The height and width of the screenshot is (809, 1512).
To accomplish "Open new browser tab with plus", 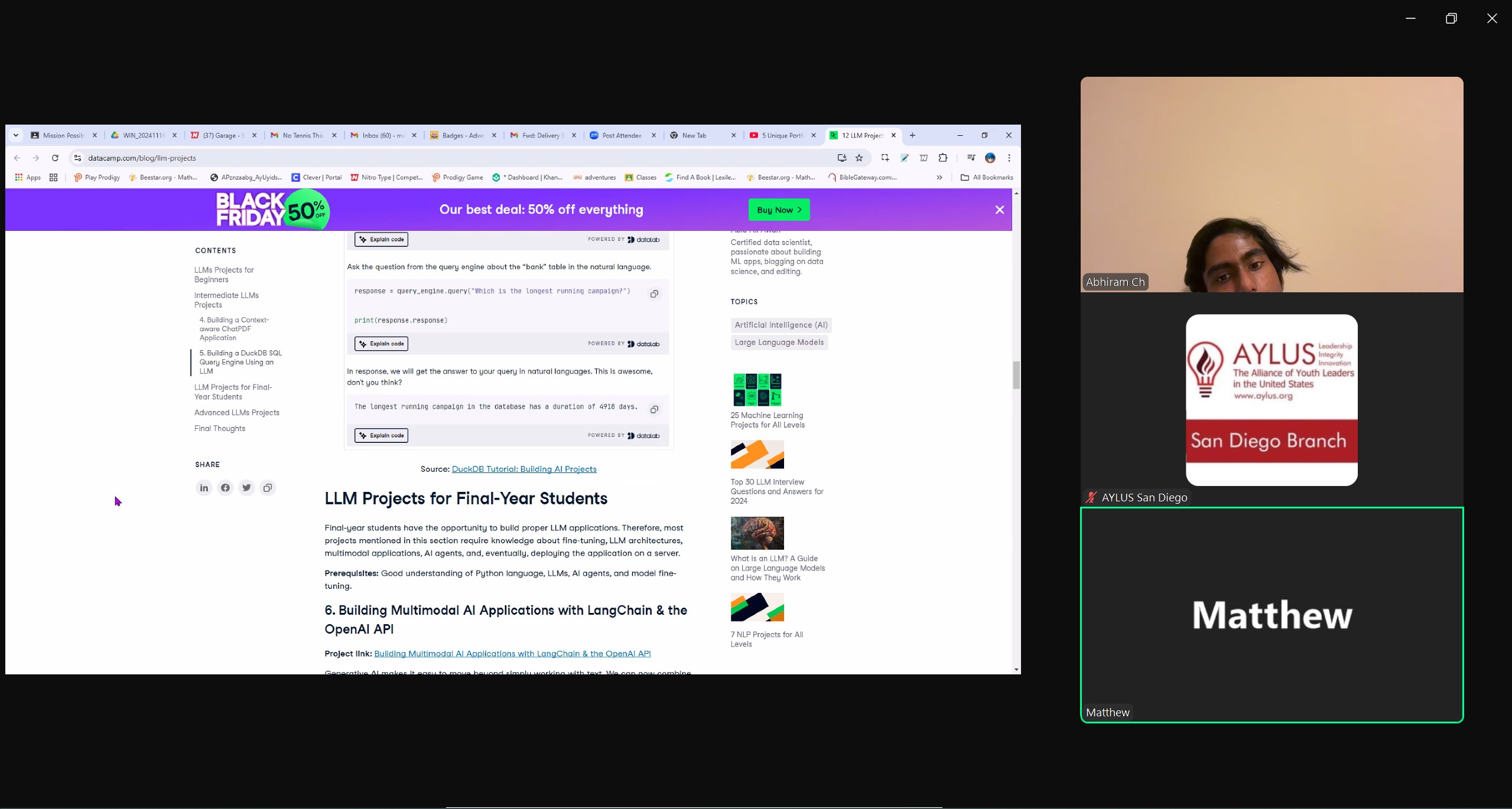I will [x=912, y=135].
